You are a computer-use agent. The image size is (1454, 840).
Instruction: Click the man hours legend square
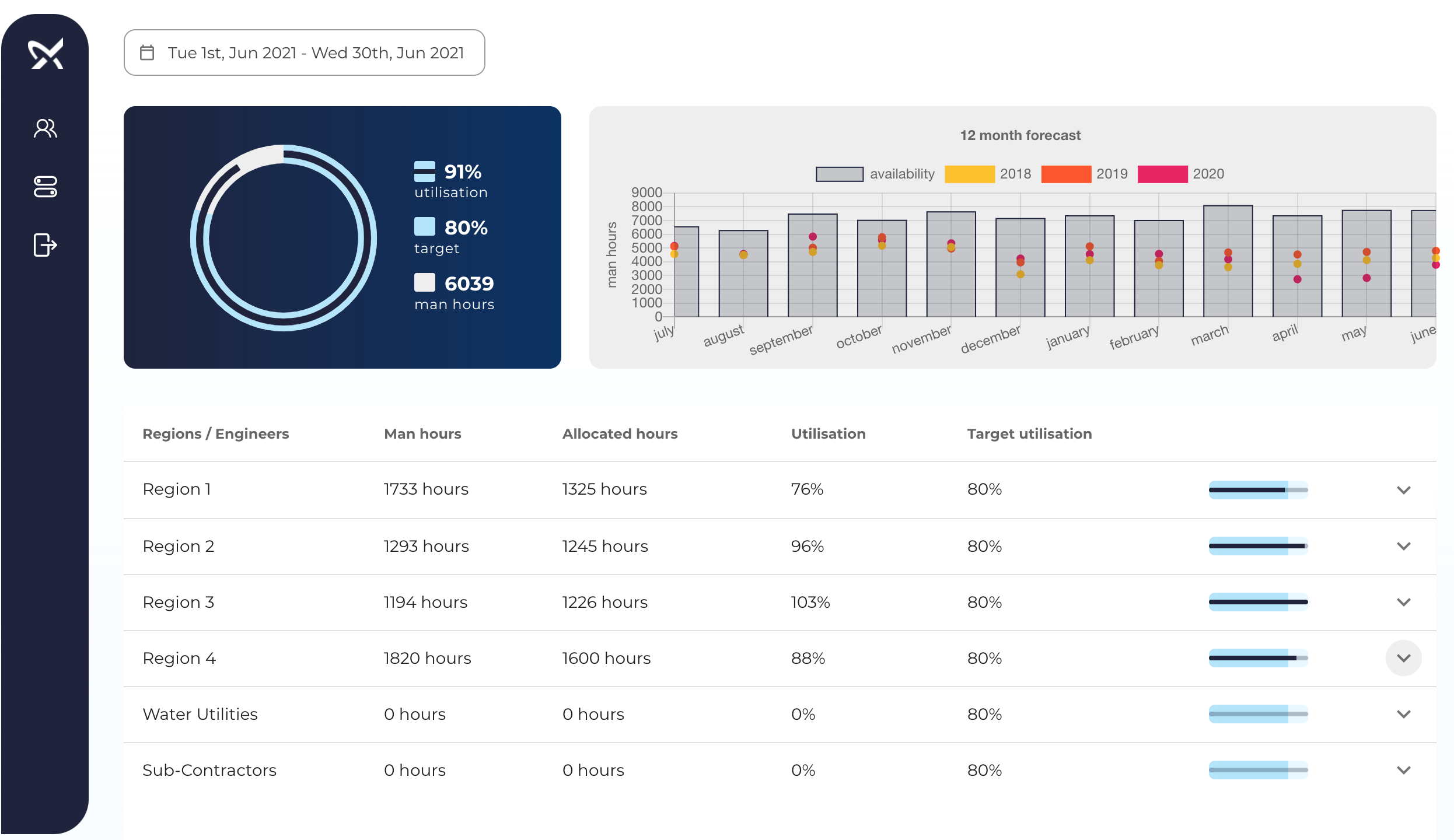(x=424, y=282)
